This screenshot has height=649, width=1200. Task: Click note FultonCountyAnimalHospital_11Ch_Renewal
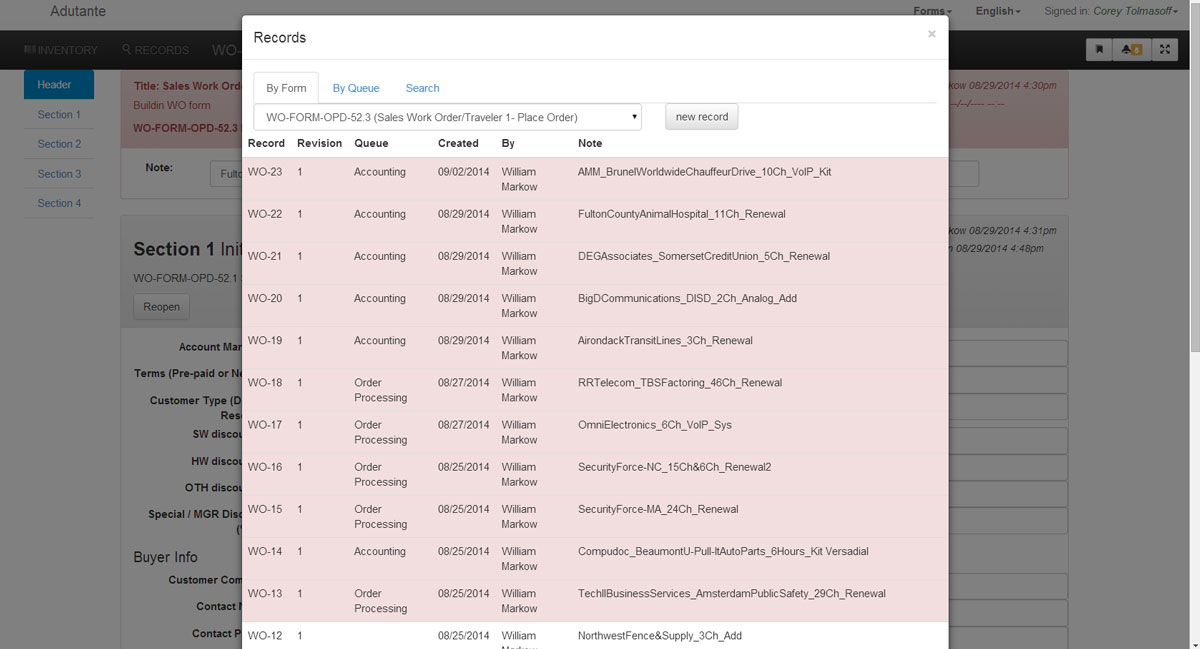point(682,214)
